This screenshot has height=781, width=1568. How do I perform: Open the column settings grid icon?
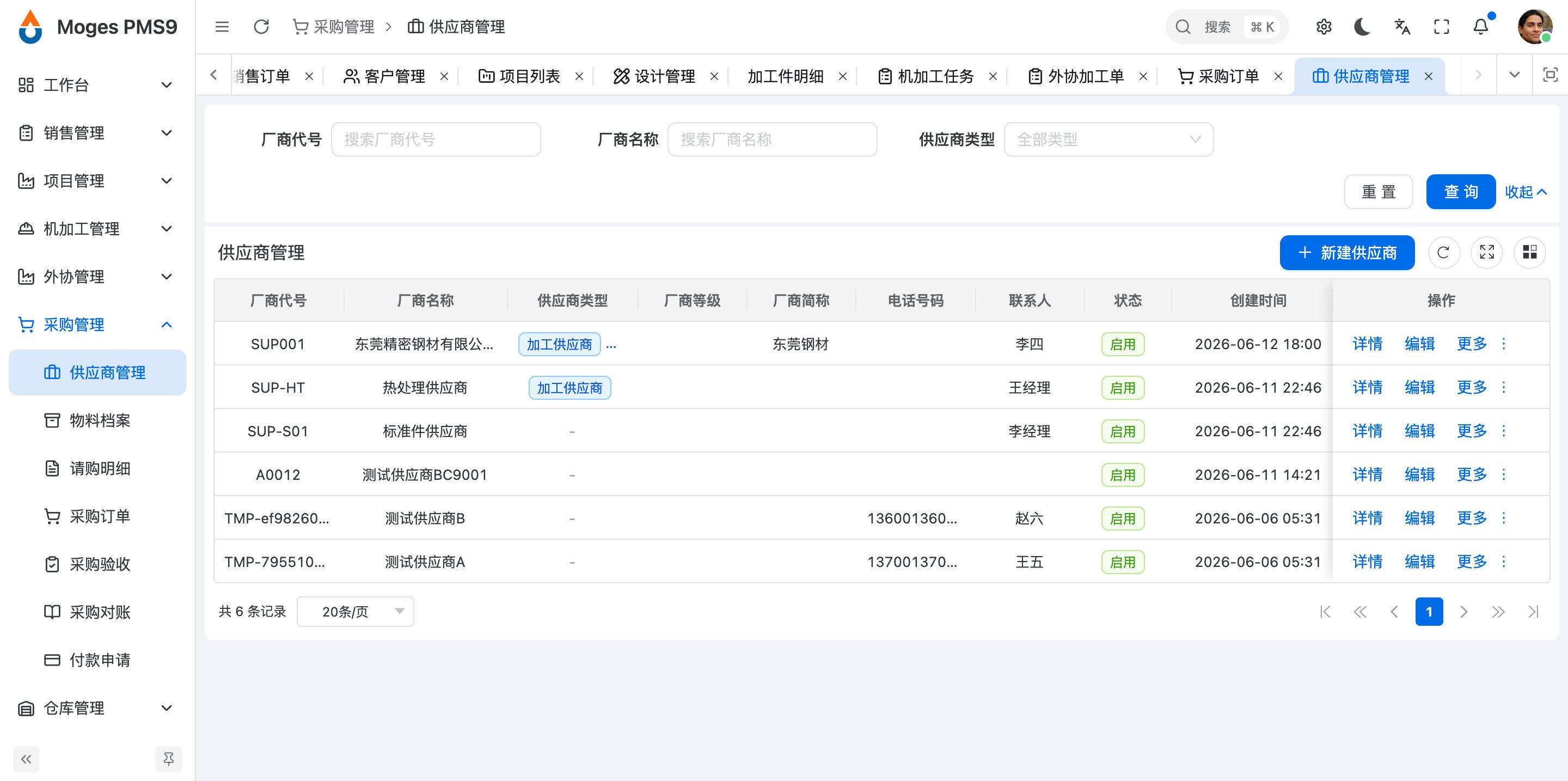(x=1529, y=252)
